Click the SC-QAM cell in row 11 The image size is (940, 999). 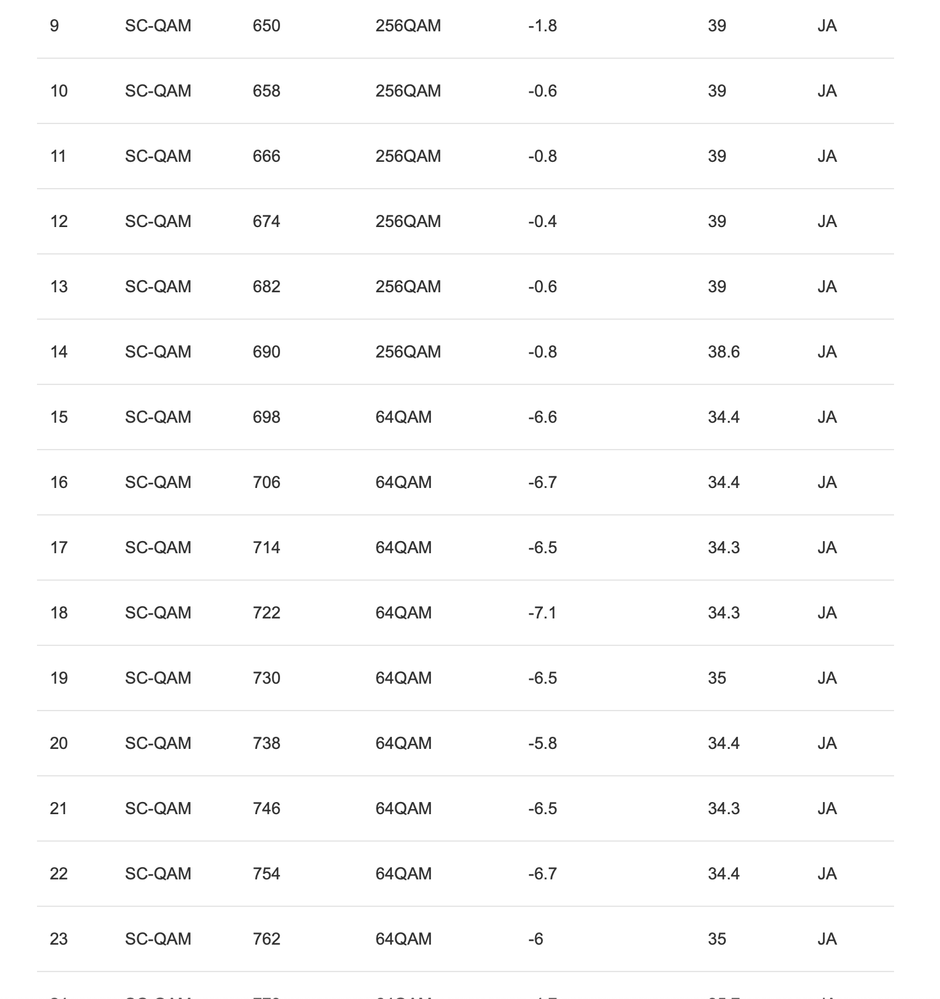pos(158,156)
